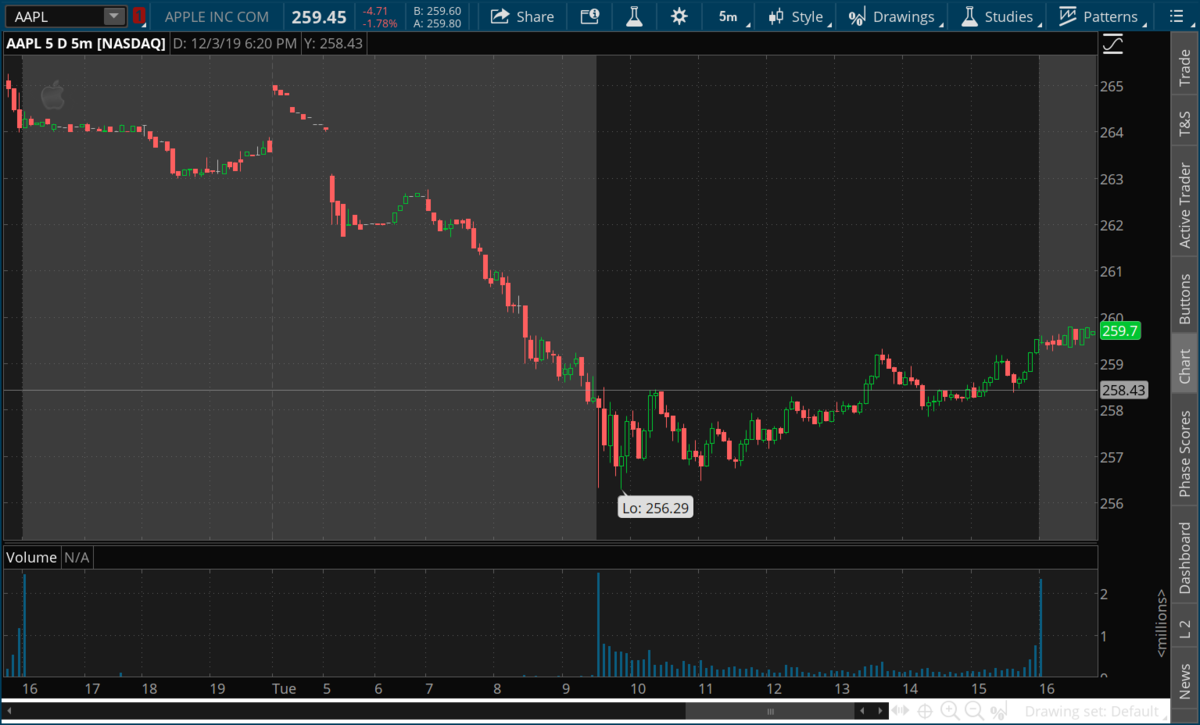Click the Volume study label
The image size is (1200, 725).
(x=32, y=557)
